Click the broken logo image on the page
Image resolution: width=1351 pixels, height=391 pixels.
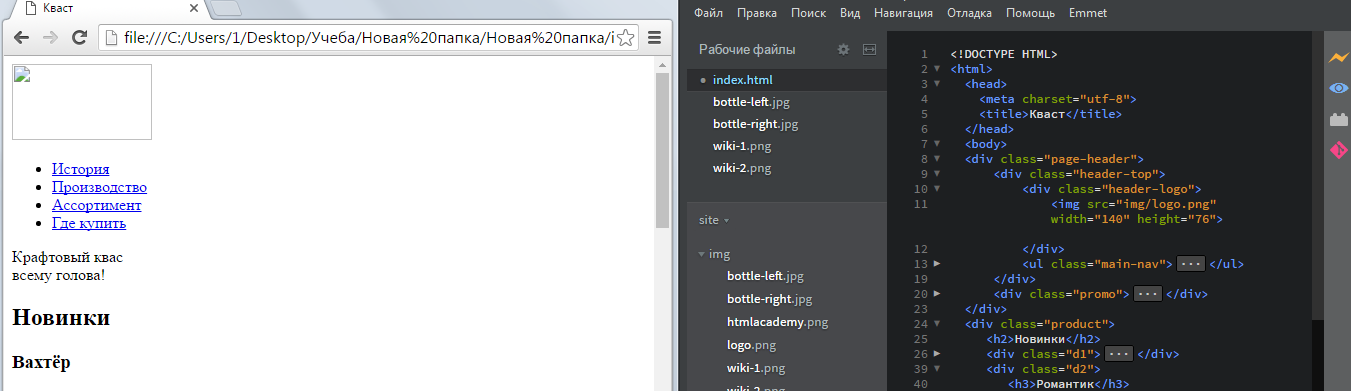pyautogui.click(x=82, y=102)
